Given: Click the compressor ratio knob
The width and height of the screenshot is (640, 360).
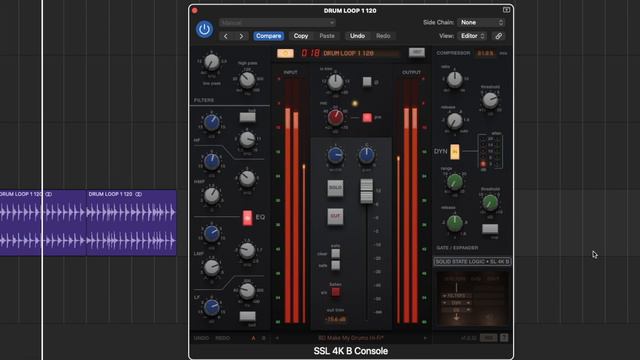Looking at the screenshot, I should [x=454, y=80].
